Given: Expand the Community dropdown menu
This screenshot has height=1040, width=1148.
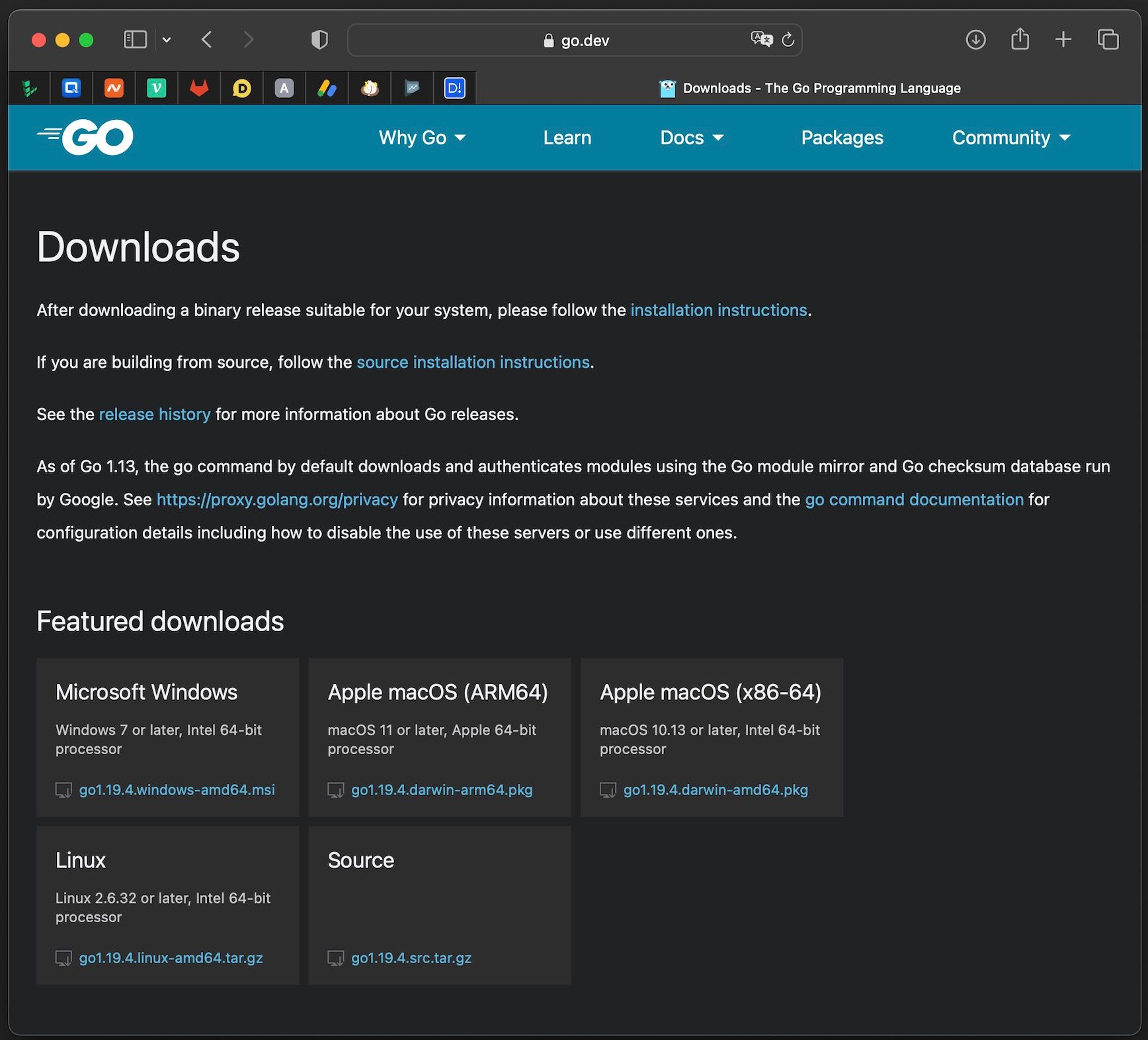Looking at the screenshot, I should tap(1010, 138).
